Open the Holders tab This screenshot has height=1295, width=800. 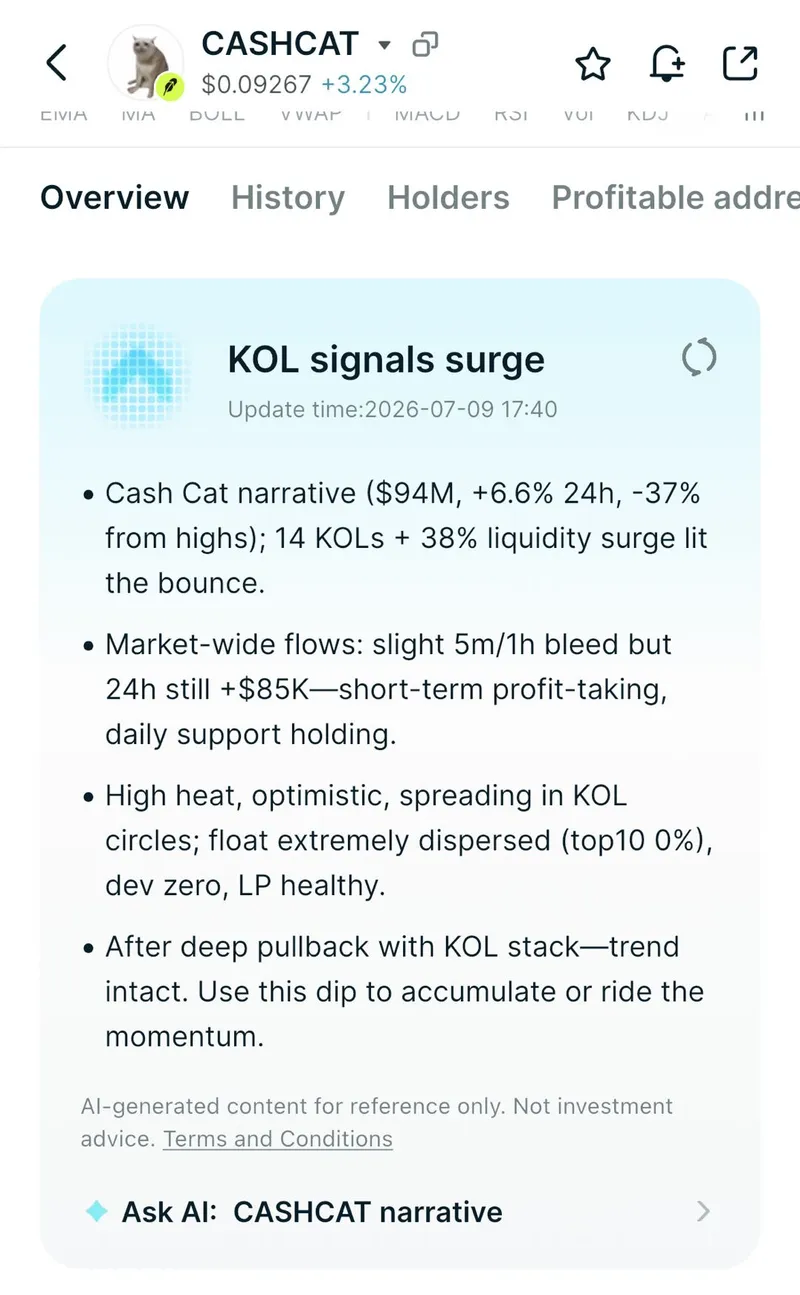(x=448, y=198)
